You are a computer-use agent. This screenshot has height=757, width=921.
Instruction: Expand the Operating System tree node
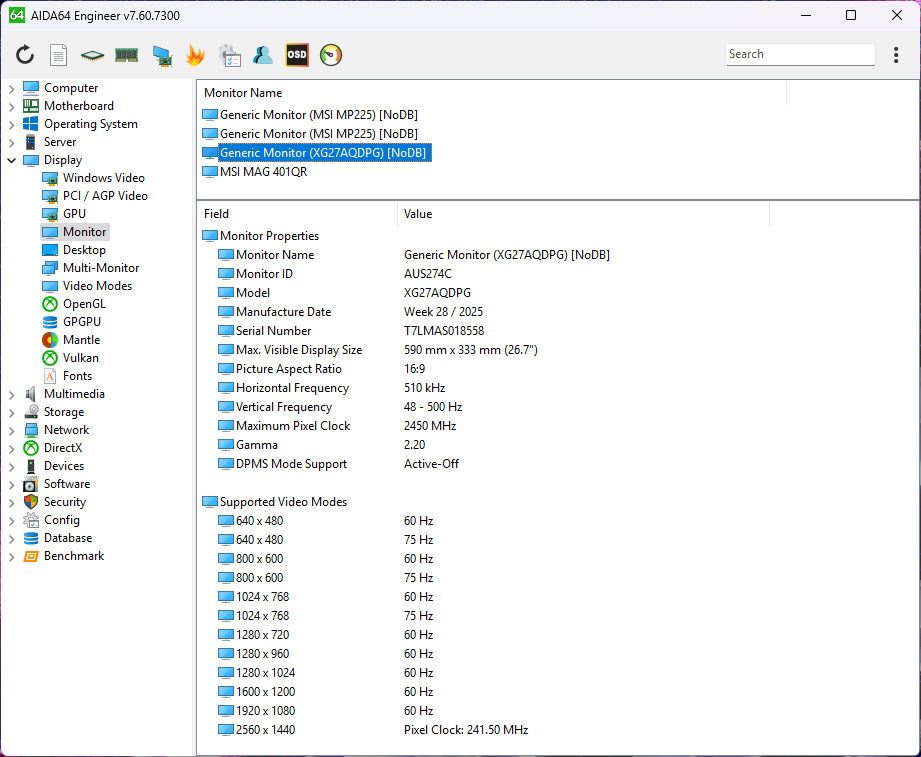pyautogui.click(x=11, y=125)
